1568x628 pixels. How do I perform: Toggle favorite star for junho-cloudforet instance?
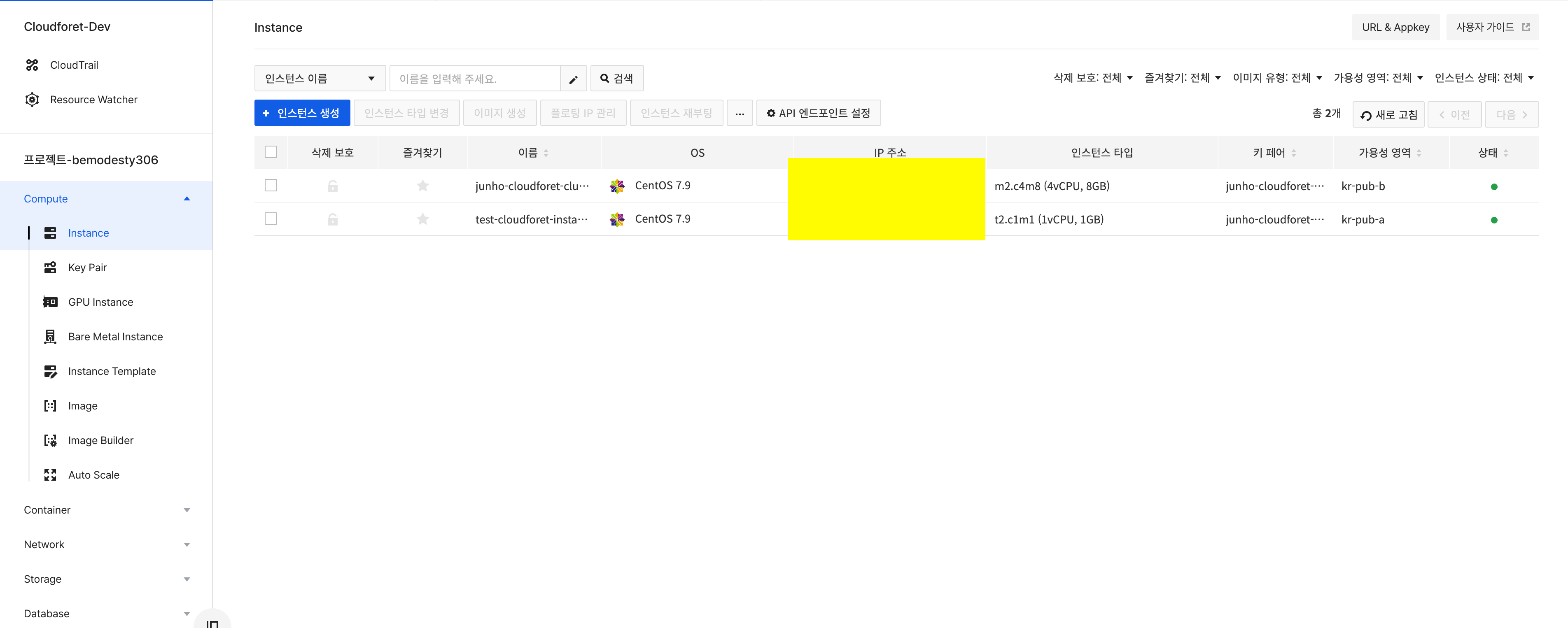click(x=422, y=186)
